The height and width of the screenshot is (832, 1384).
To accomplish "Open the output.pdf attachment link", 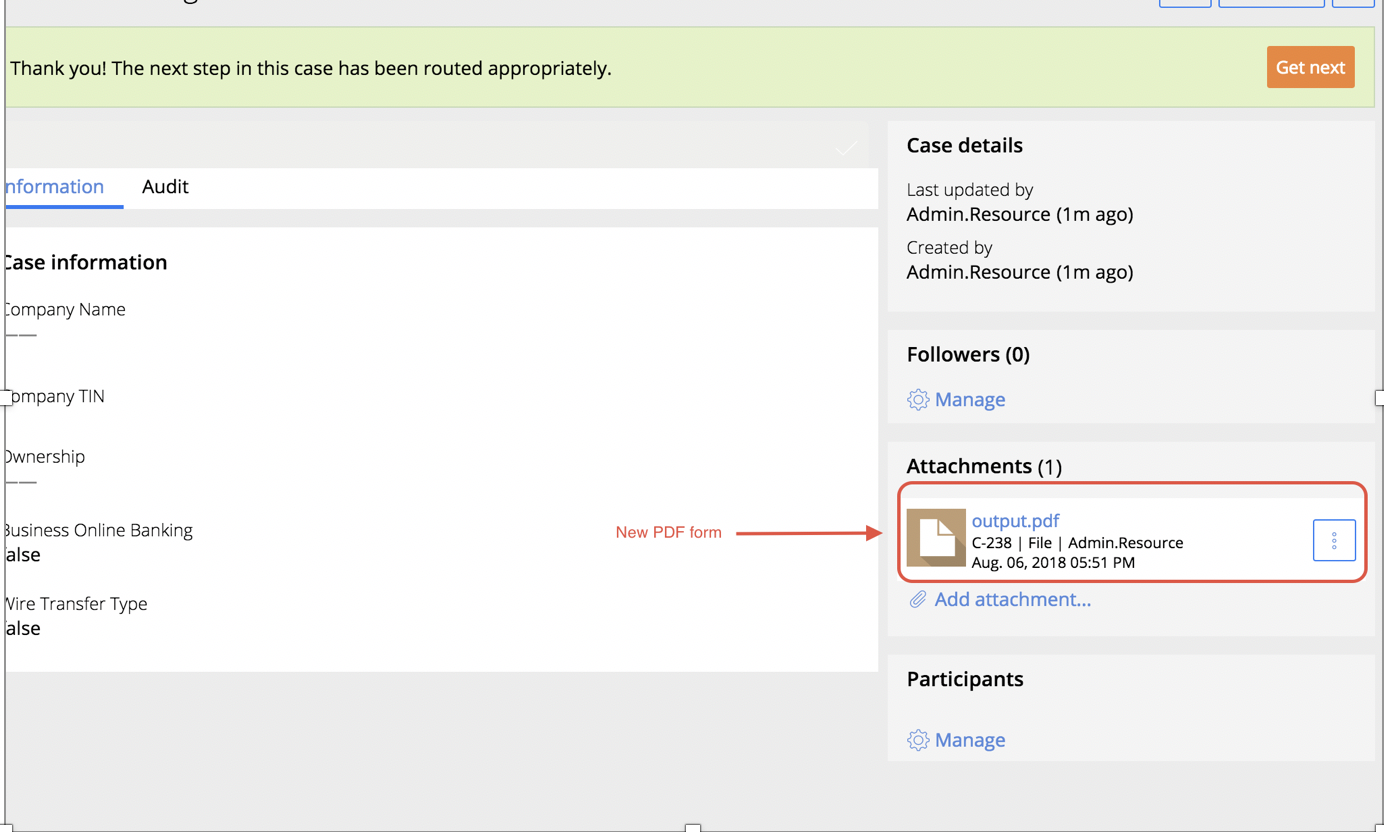I will [x=1015, y=521].
